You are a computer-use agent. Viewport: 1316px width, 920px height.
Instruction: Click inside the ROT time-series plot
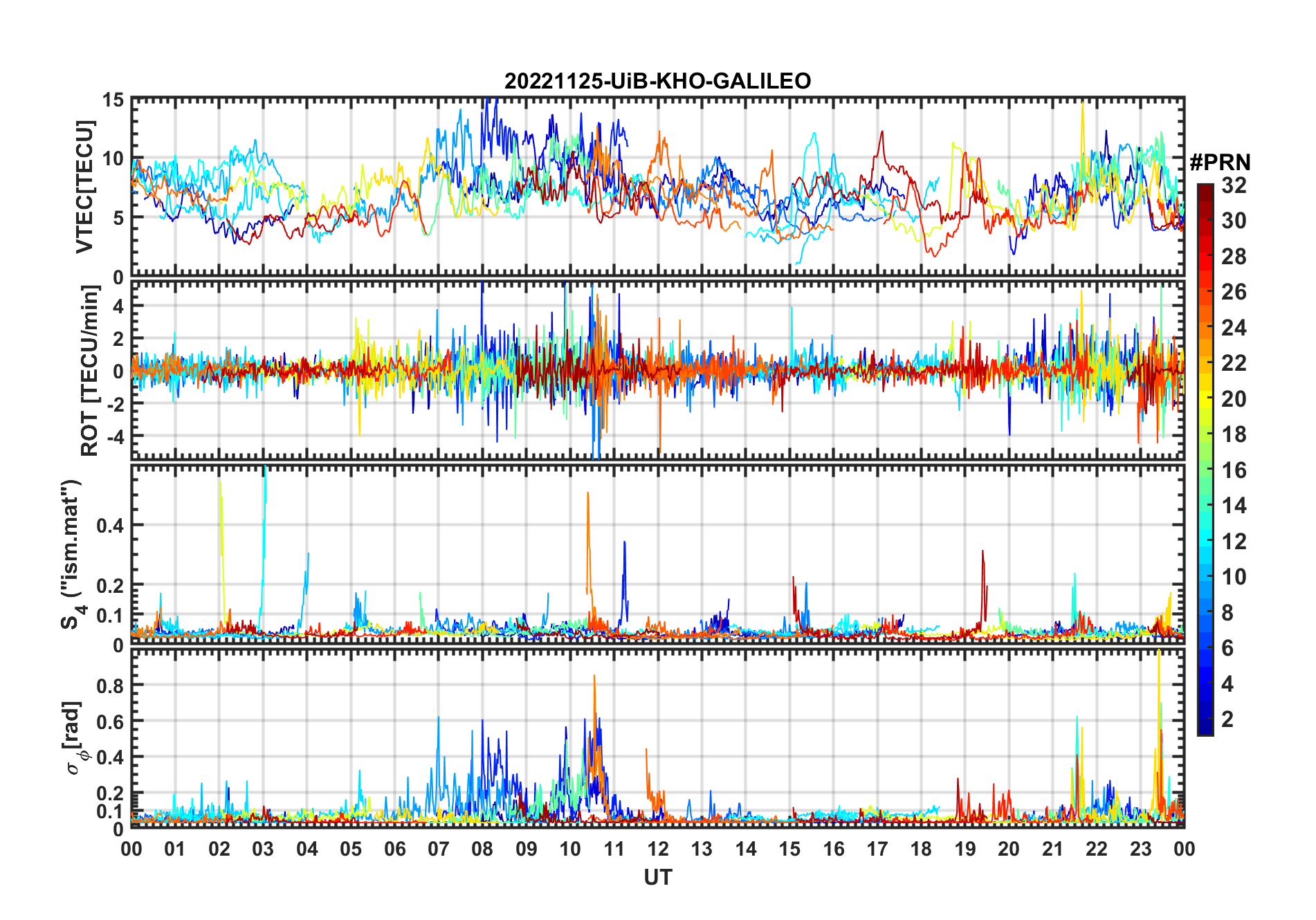657,370
